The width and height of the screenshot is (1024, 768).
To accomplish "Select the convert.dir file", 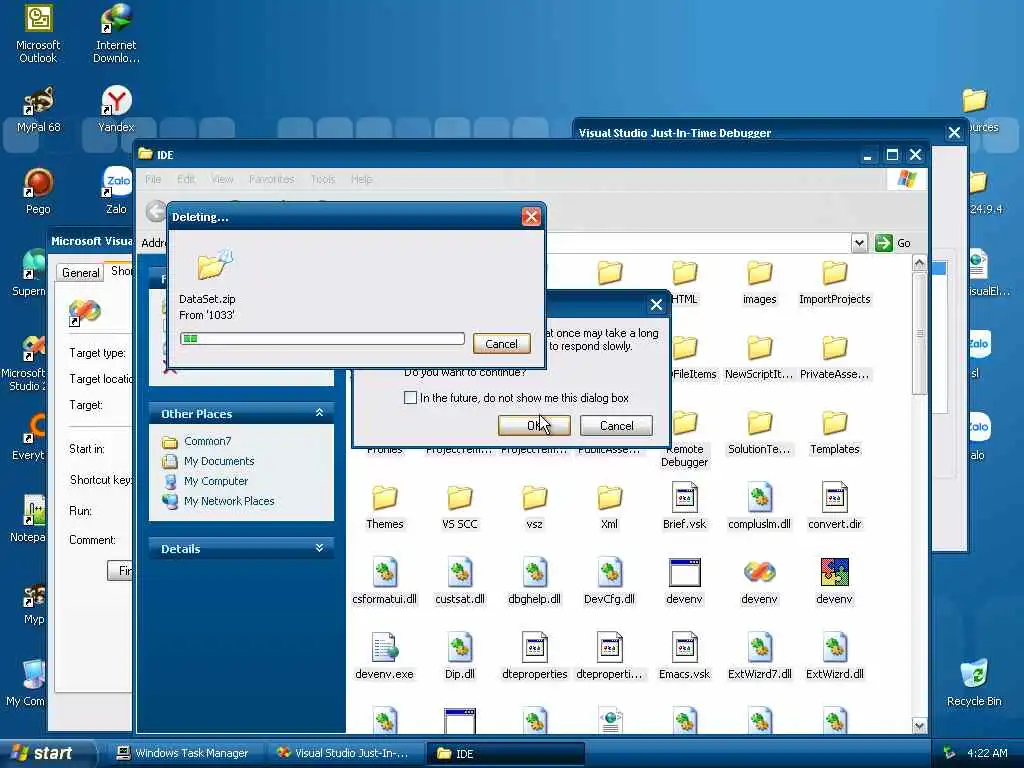I will 835,506.
